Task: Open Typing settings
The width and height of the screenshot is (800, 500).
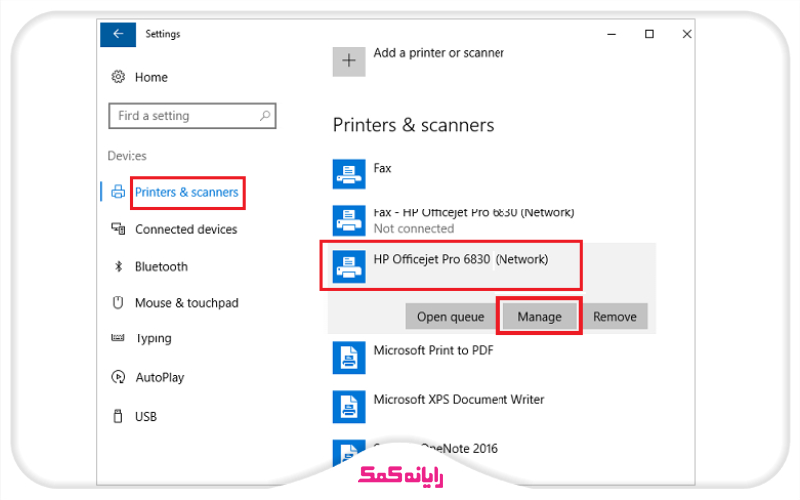Action: point(153,338)
